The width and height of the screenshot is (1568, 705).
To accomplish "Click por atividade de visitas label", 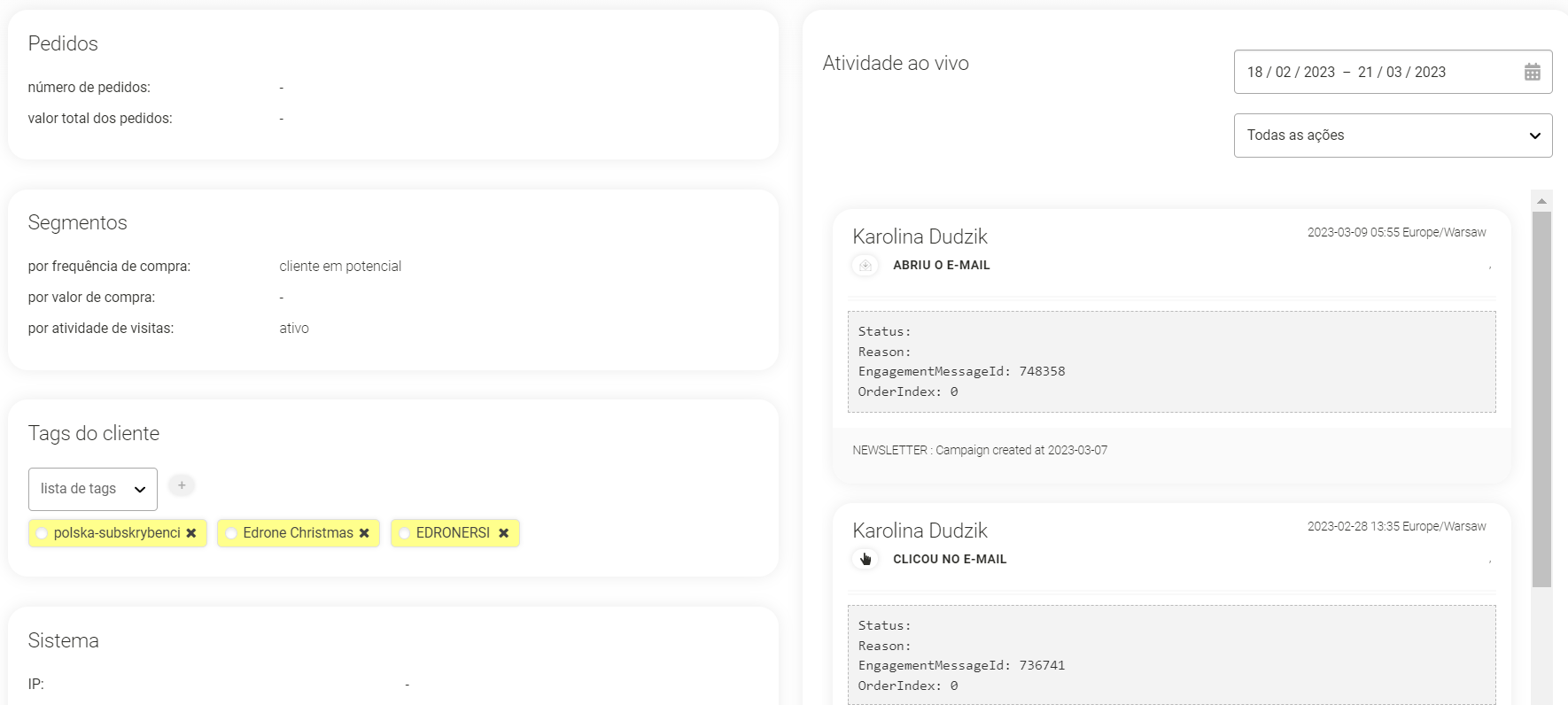I will [101, 328].
